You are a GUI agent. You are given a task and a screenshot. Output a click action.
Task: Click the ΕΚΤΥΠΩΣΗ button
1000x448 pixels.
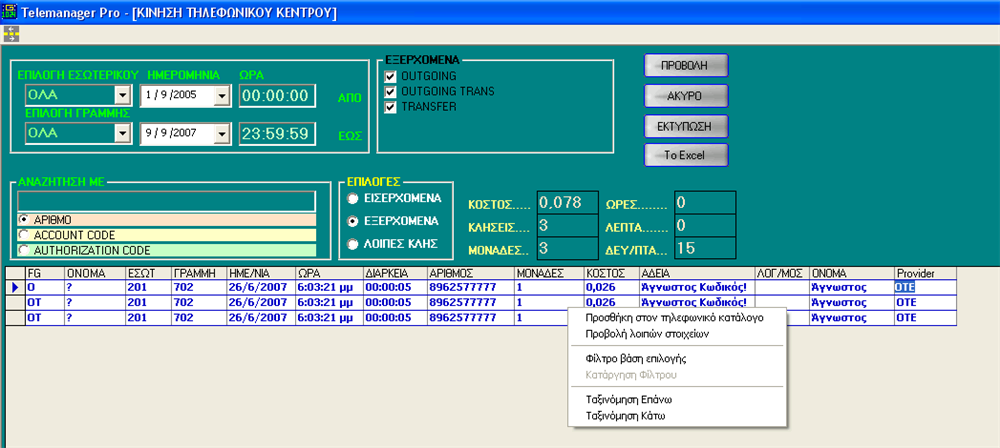pyautogui.click(x=686, y=126)
